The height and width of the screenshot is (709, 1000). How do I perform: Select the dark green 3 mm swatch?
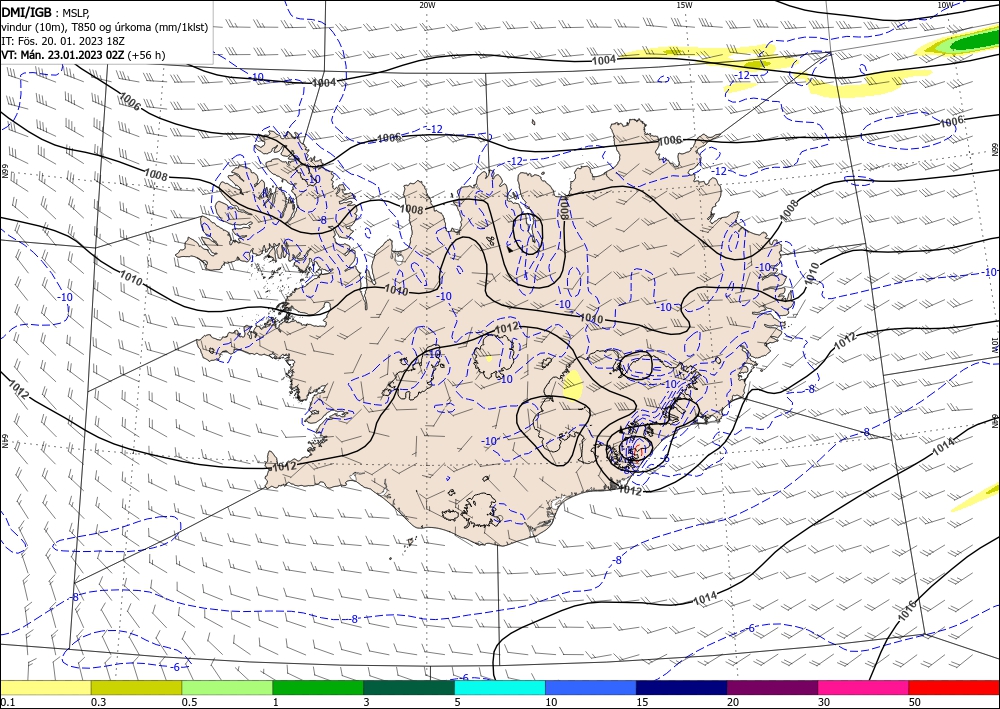click(x=409, y=687)
